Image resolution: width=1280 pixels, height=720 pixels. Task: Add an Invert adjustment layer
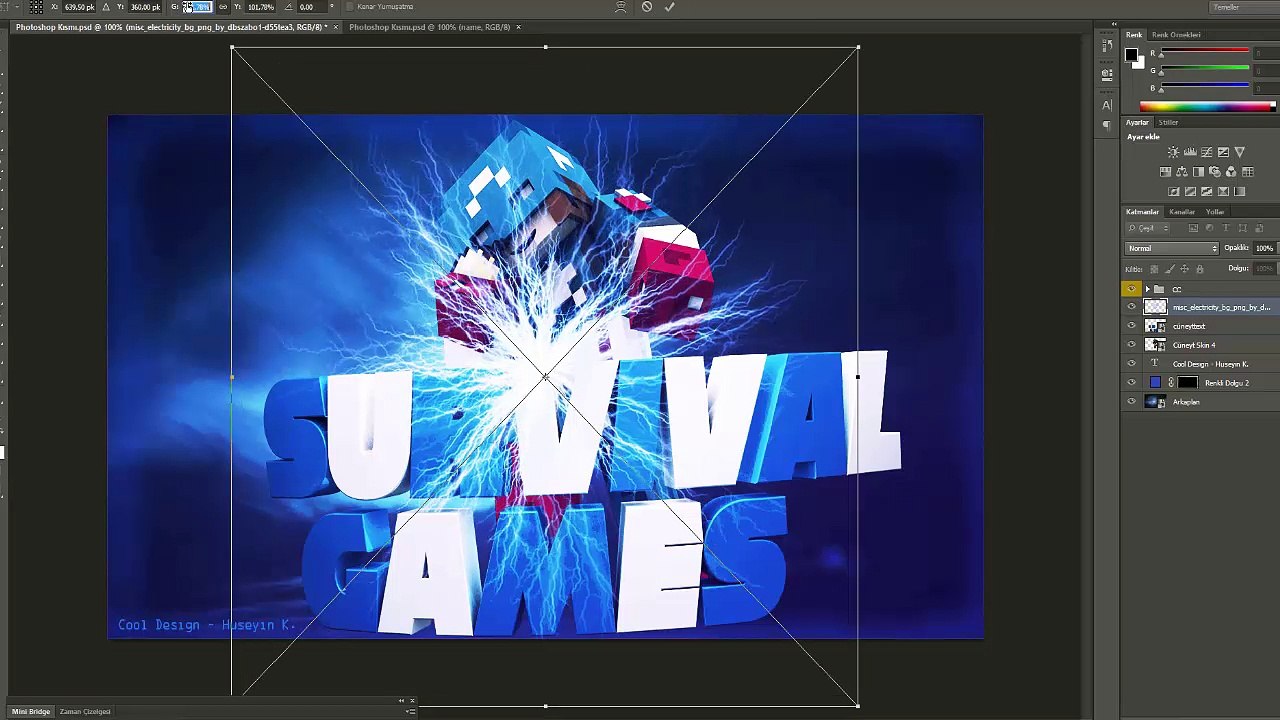1173,191
